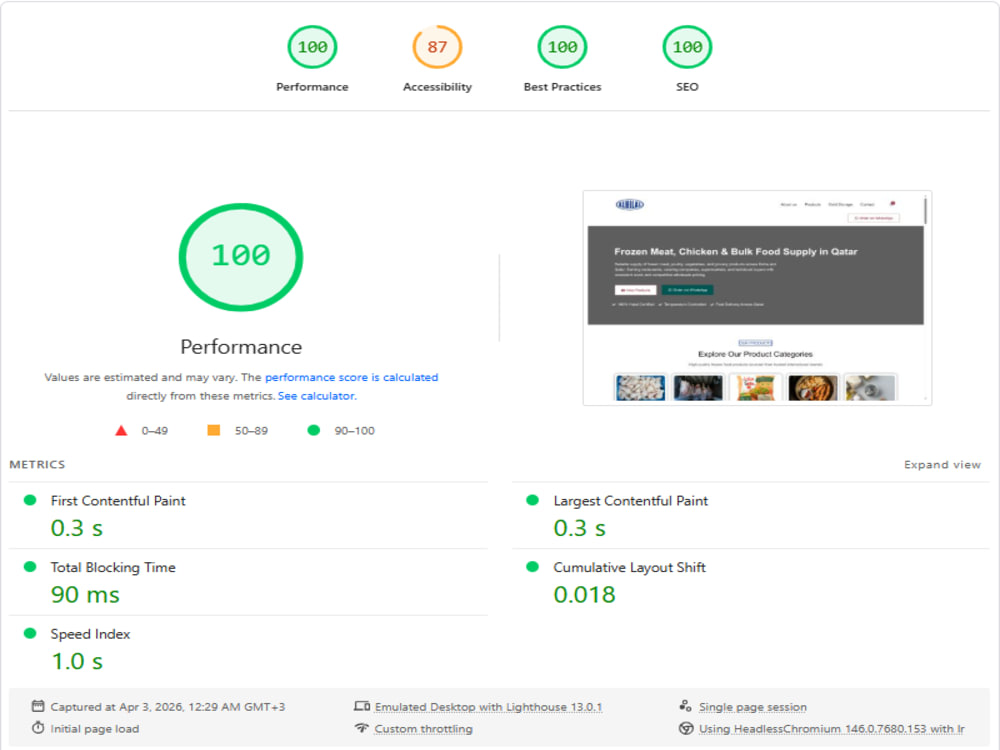Select the SEO category label
The image size is (1000, 750).
click(x=687, y=87)
